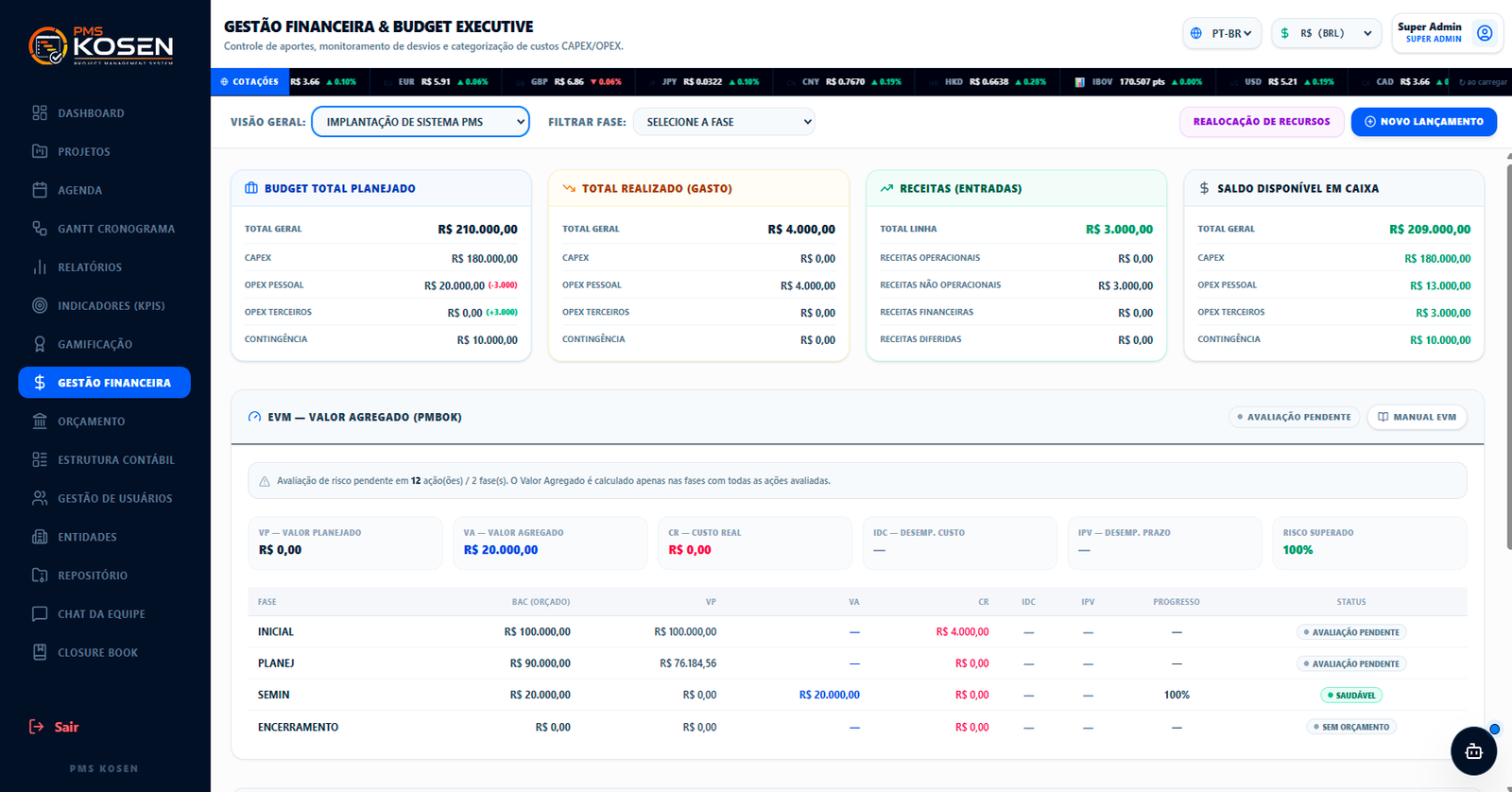This screenshot has height=792, width=1512.
Task: Click the Indicadores (KPIs) target icon
Action: point(40,305)
